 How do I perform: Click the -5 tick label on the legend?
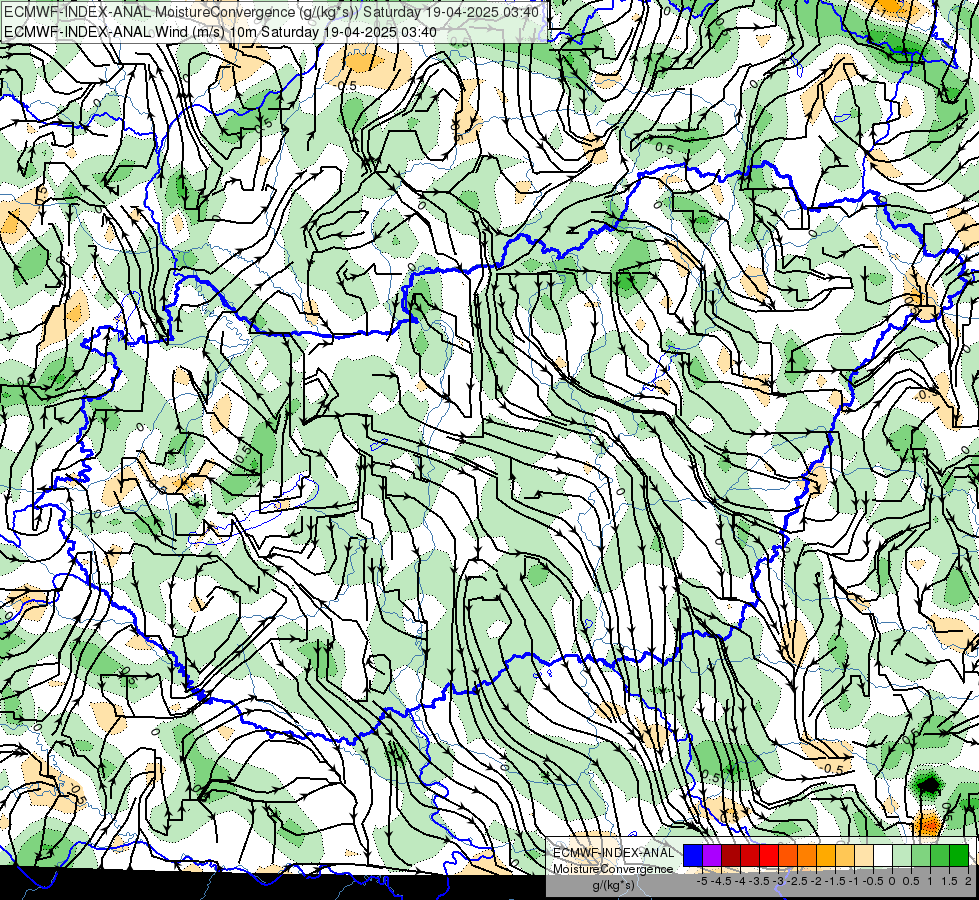click(x=702, y=881)
